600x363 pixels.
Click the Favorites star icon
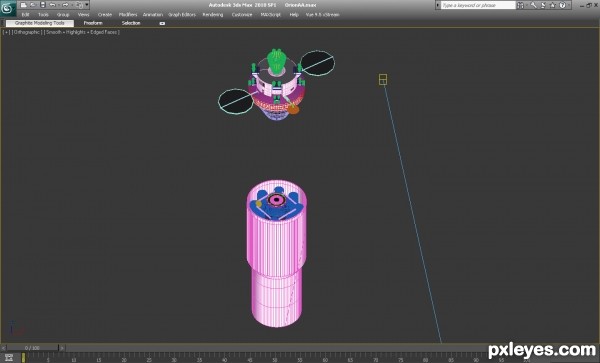553,5
